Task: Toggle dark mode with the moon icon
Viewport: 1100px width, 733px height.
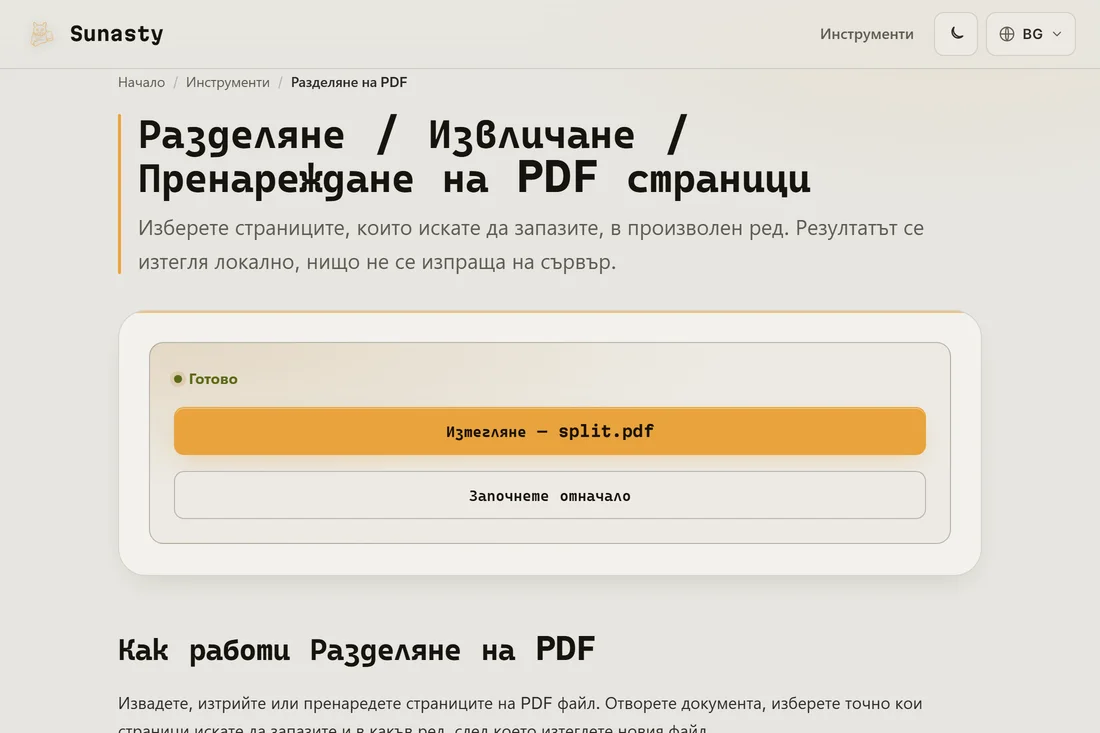Action: point(955,34)
